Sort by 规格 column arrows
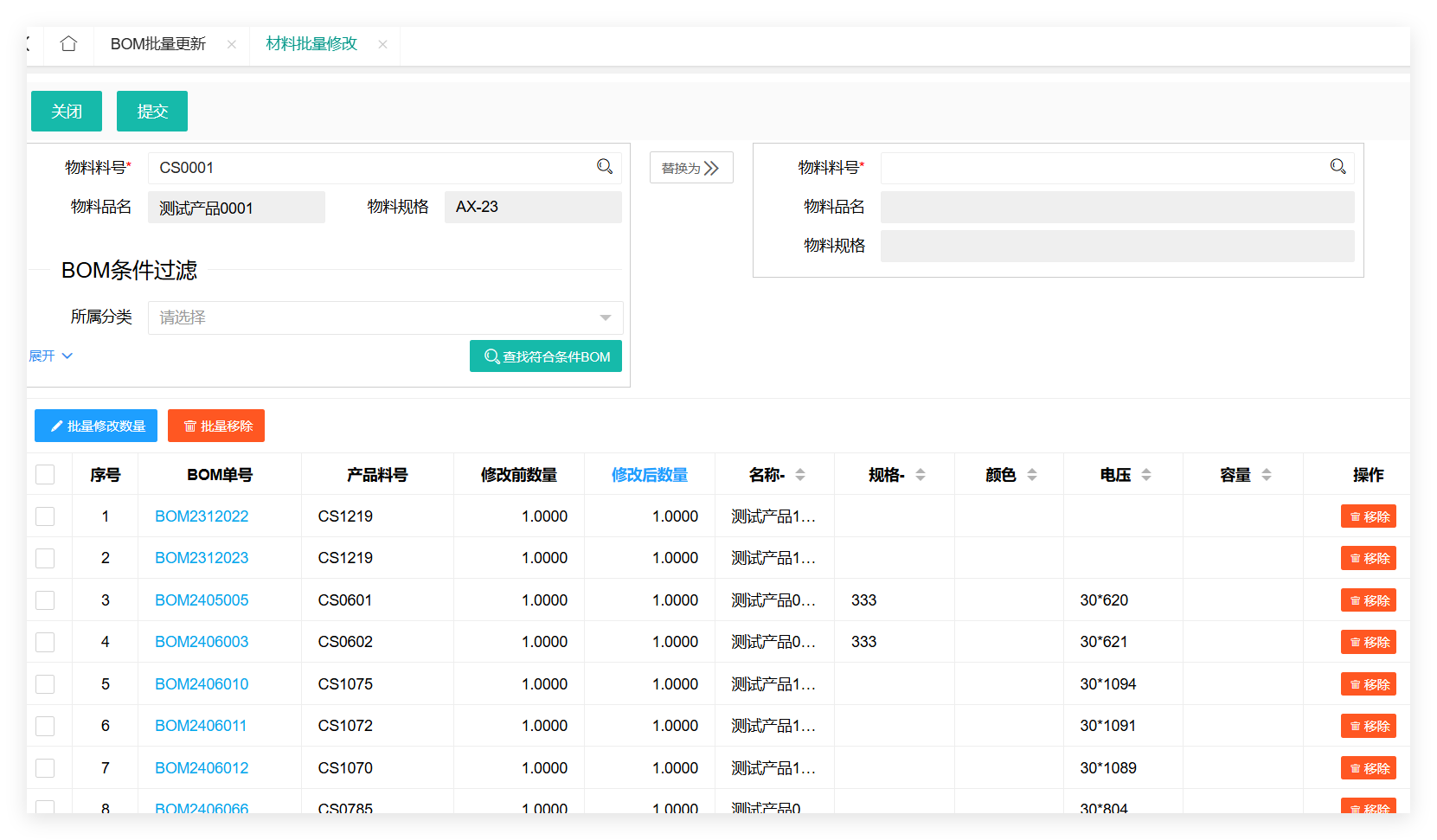The image size is (1437, 840). 921,475
